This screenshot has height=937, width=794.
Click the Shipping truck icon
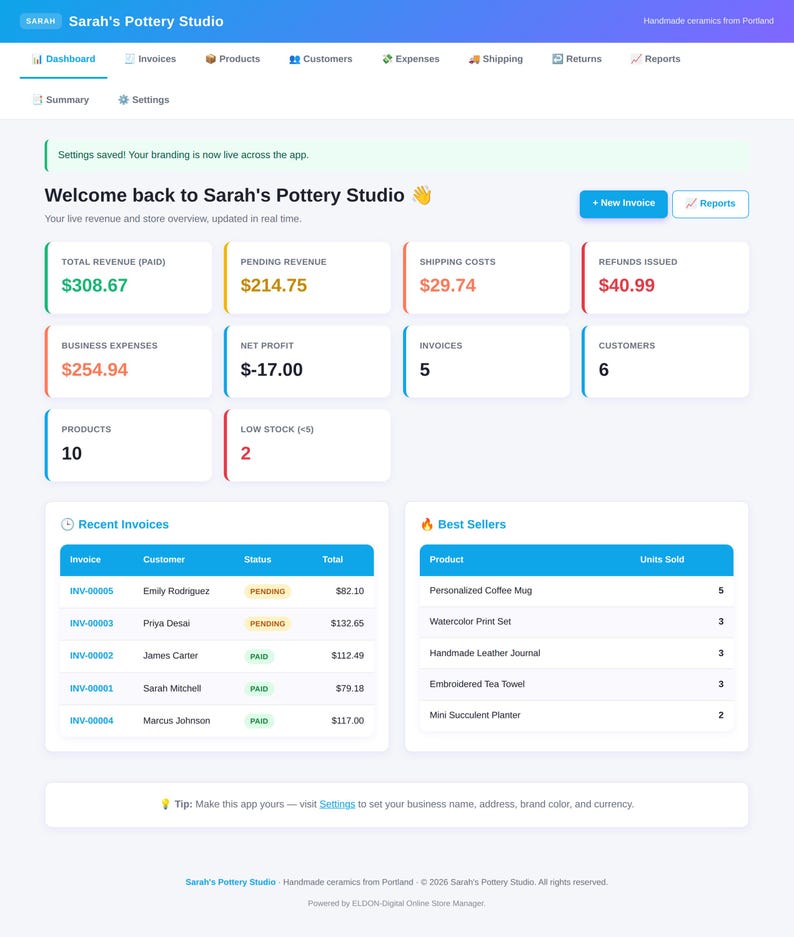click(474, 59)
